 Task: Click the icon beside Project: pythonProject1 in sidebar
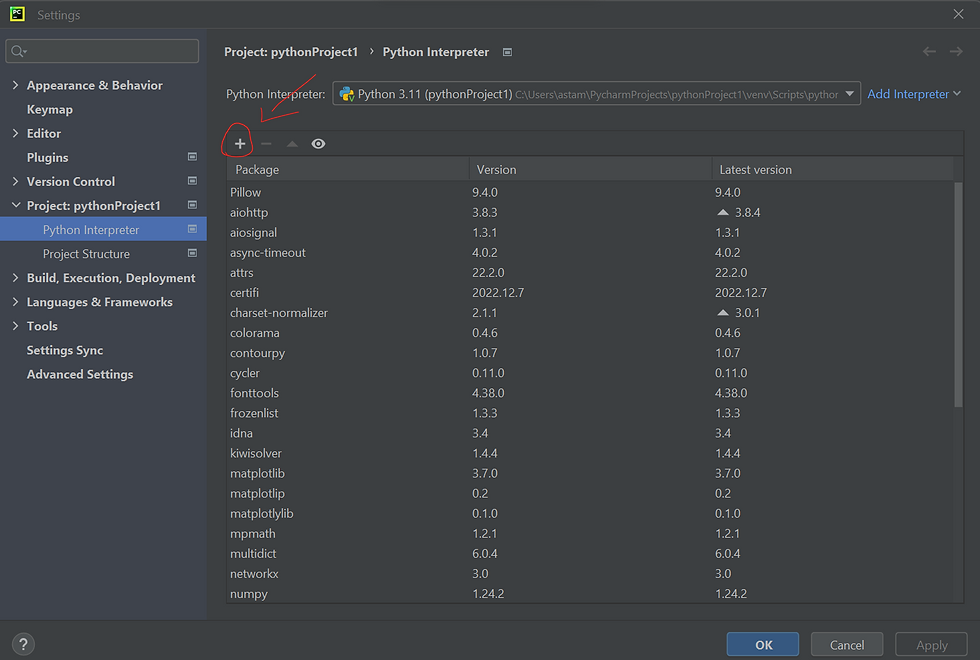click(x=192, y=205)
